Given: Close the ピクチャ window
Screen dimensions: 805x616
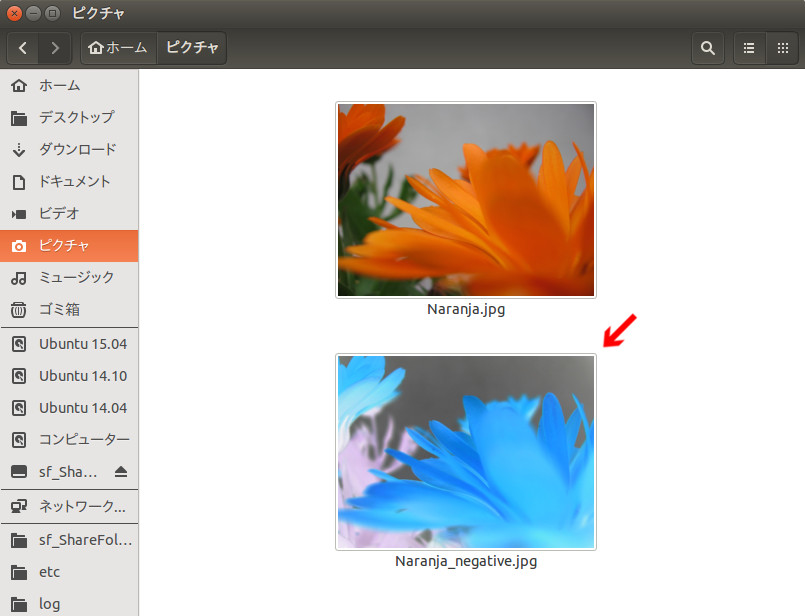Looking at the screenshot, I should coord(14,13).
